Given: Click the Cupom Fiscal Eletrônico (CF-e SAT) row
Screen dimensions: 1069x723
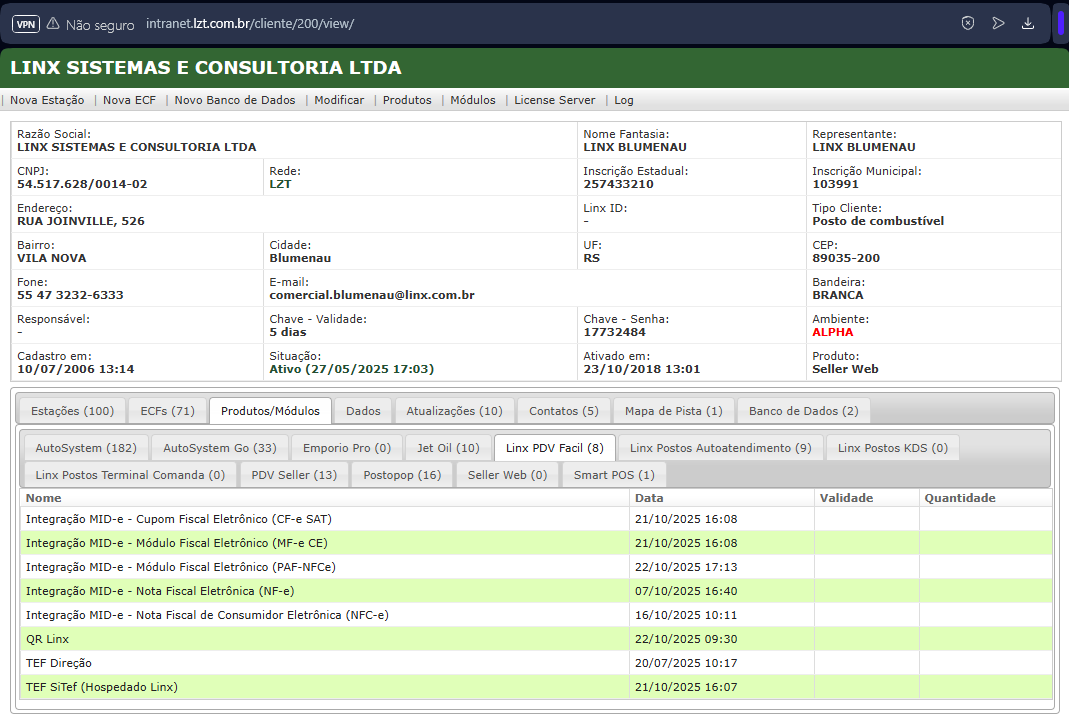Looking at the screenshot, I should 536,519.
